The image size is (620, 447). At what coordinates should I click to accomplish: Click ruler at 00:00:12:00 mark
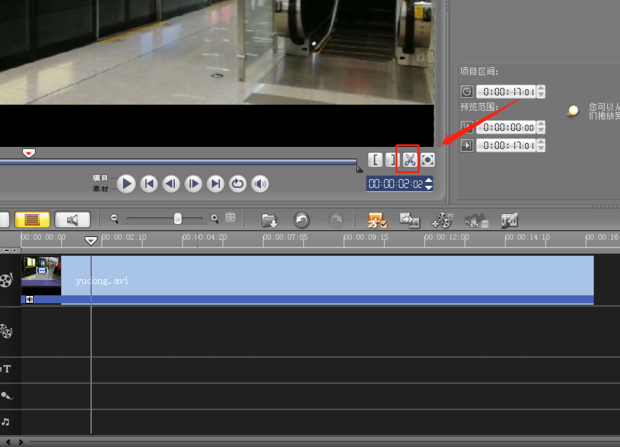[446, 237]
